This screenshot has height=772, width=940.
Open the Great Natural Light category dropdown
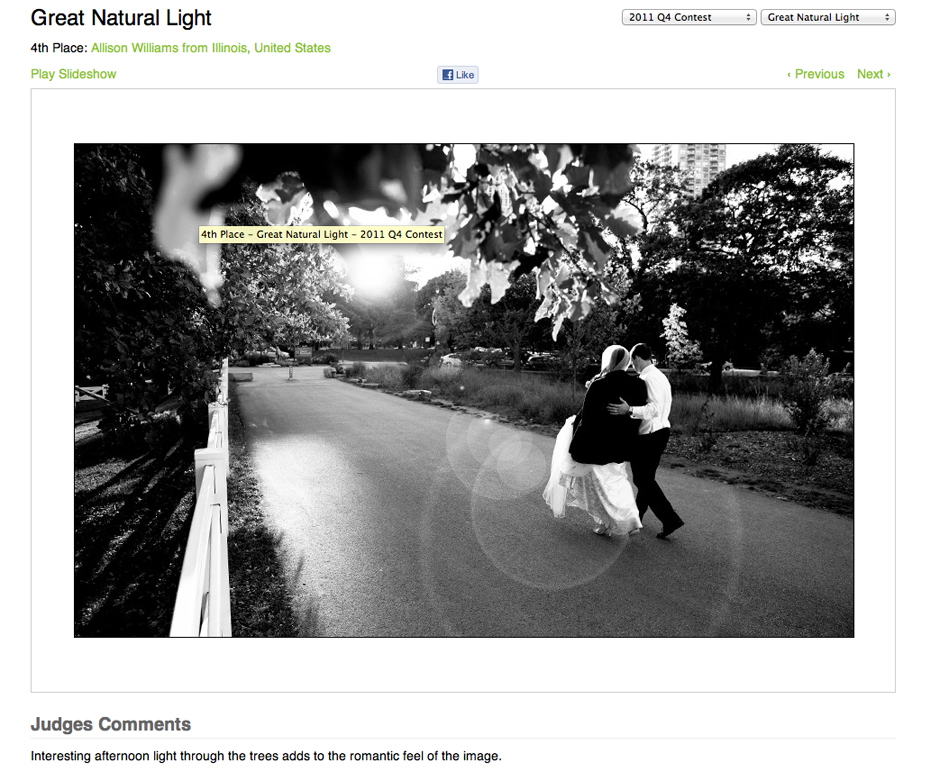(827, 17)
